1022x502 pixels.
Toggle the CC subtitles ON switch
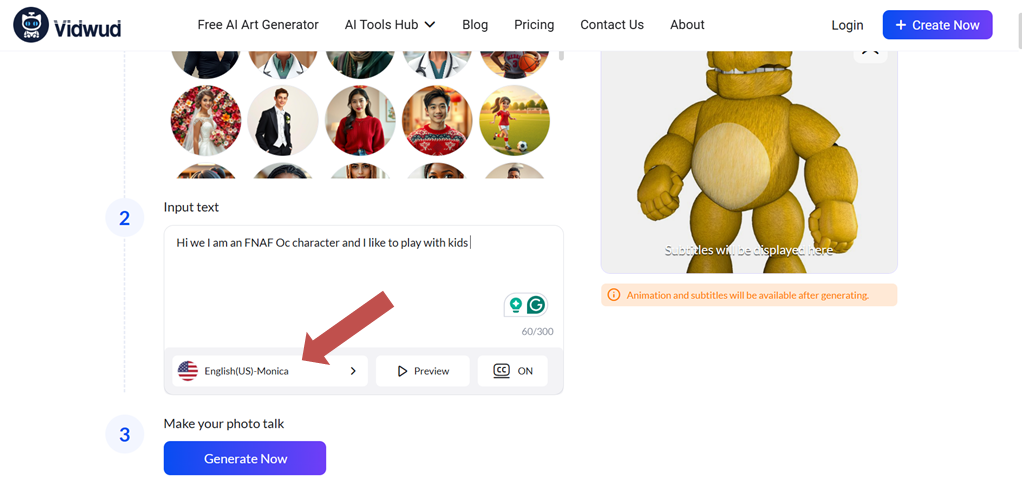(512, 371)
